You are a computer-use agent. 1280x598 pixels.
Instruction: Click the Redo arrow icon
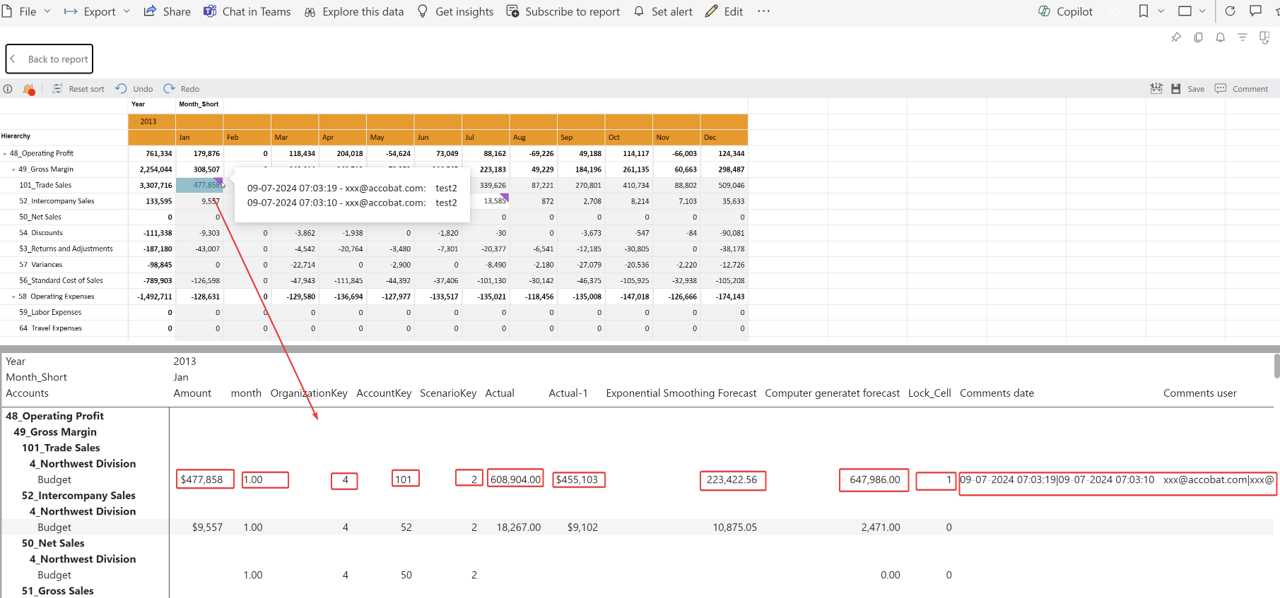169,89
